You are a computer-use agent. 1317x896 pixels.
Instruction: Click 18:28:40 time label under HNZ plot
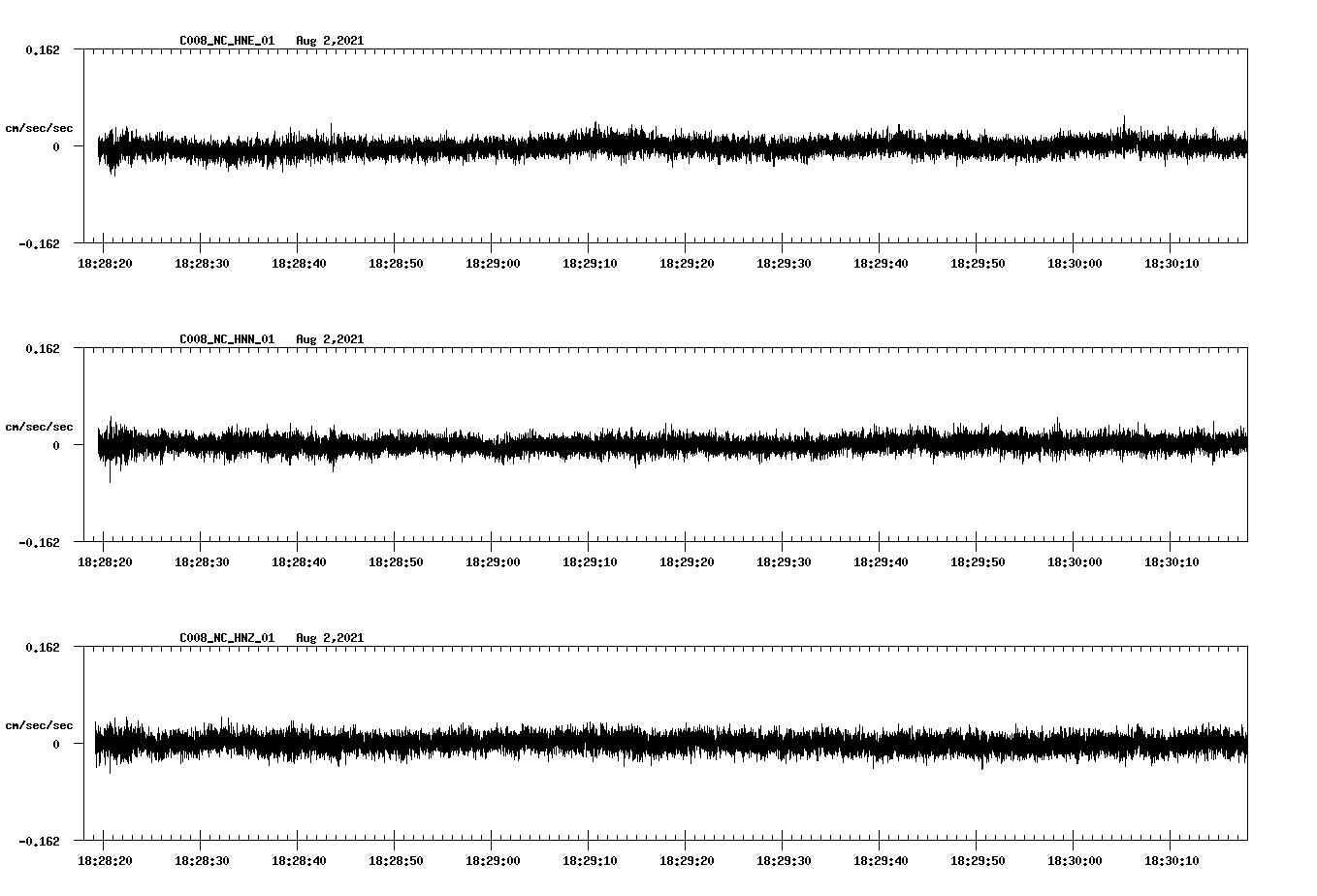(x=299, y=861)
